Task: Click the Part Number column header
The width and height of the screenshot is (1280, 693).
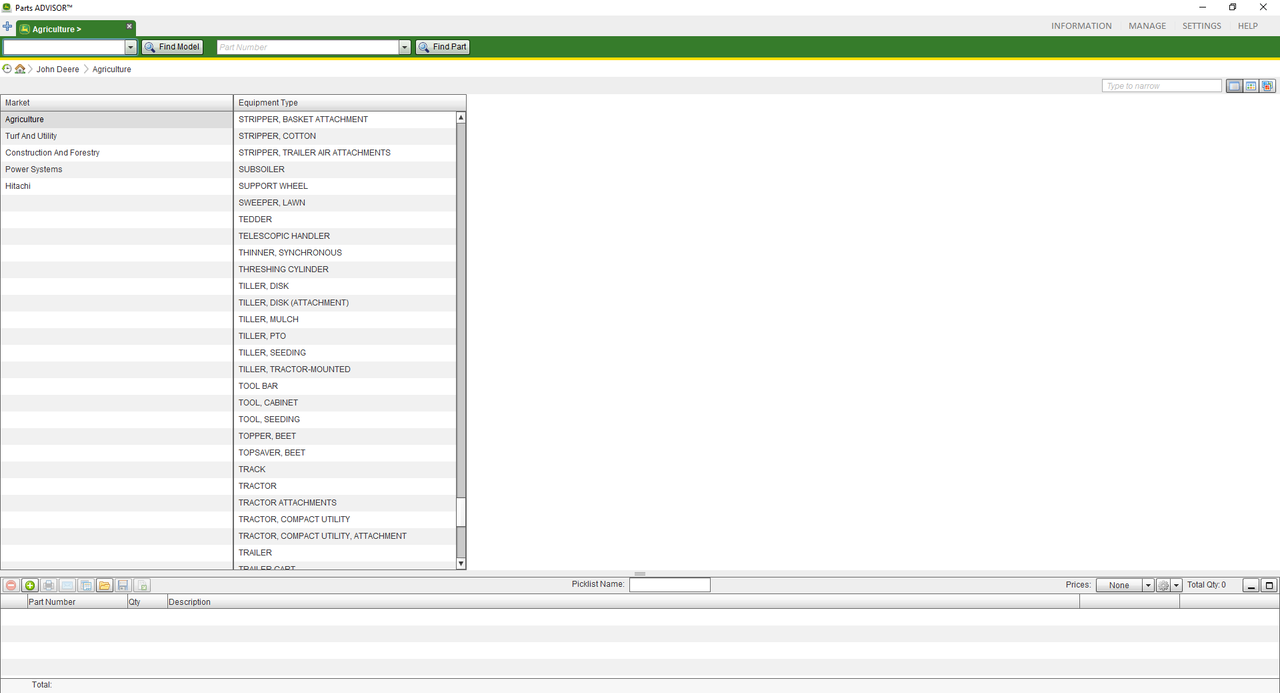Action: pos(76,602)
